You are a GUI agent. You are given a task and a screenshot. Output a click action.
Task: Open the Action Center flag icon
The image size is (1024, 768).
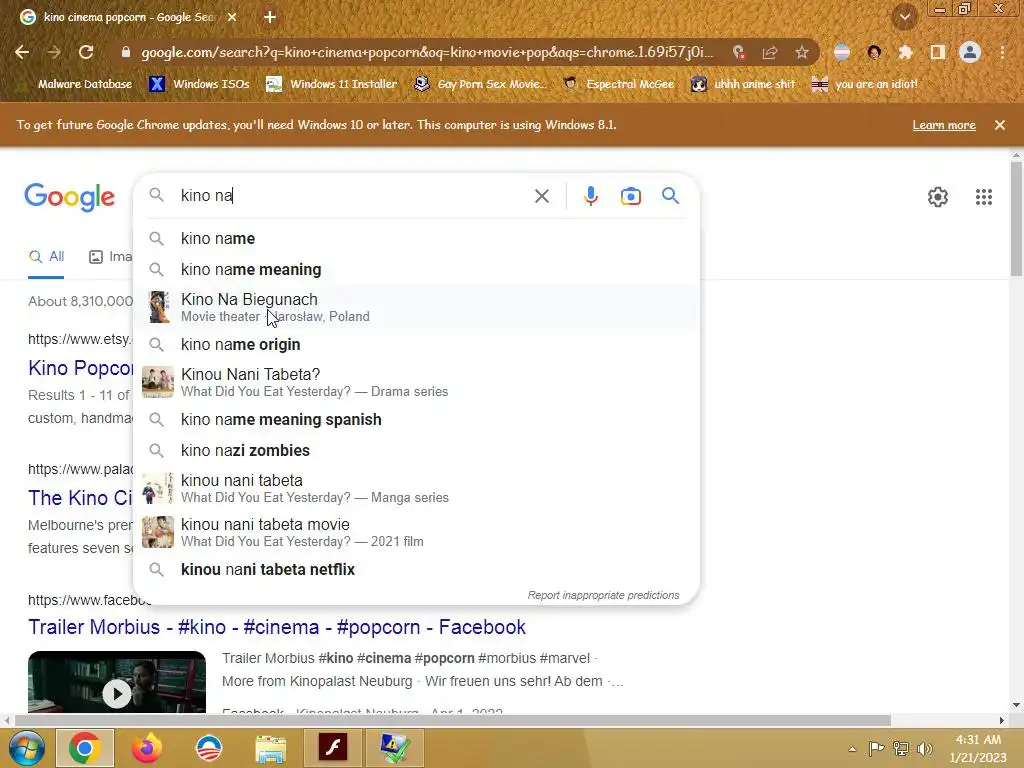coord(876,748)
